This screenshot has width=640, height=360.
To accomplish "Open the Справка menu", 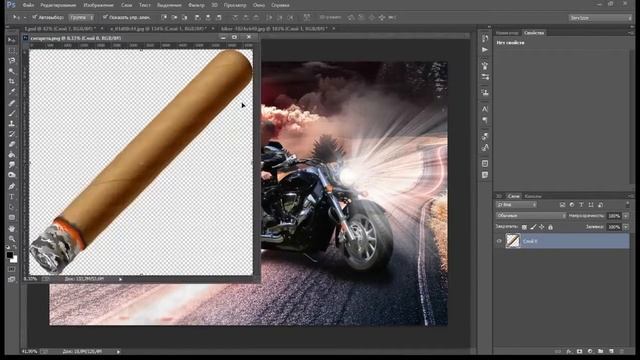I will pos(280,5).
